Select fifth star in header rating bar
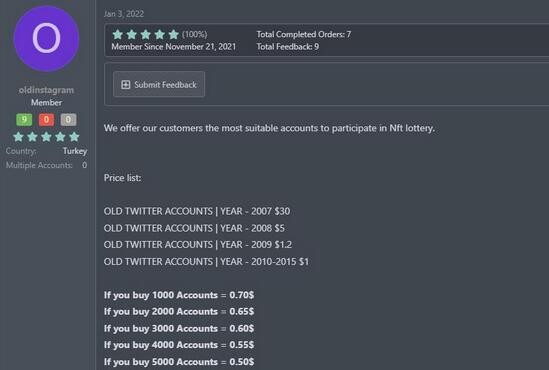Image resolution: width=549 pixels, height=370 pixels. [174, 34]
